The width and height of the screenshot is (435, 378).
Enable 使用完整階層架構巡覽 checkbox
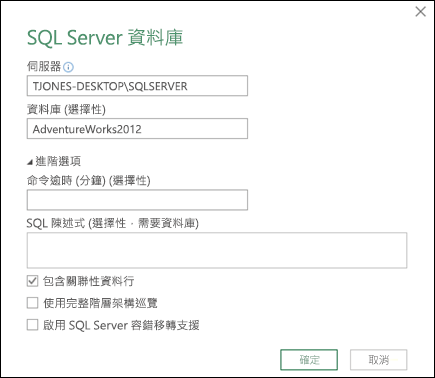point(32,303)
